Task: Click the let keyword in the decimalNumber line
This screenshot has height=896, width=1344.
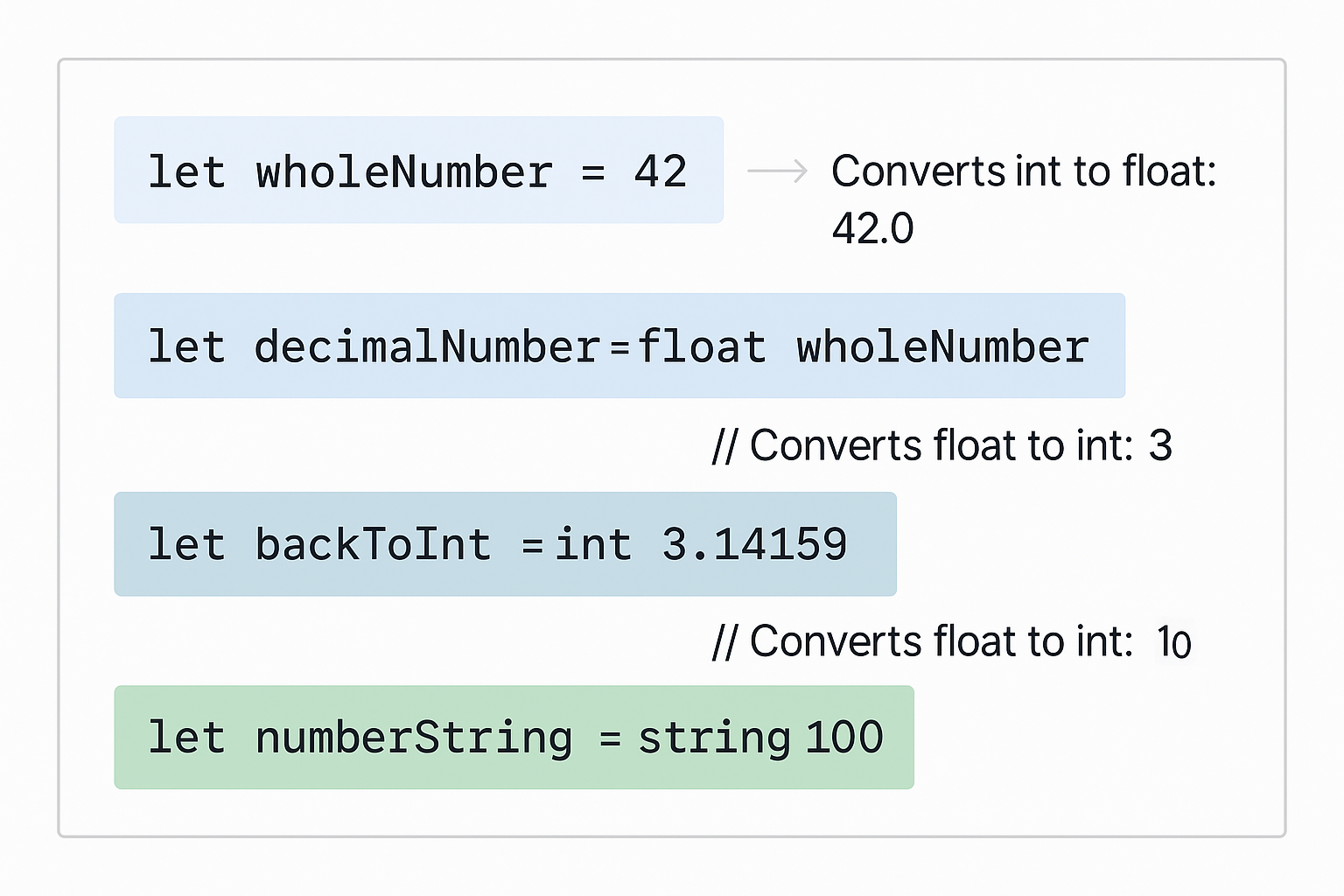Action: click(186, 346)
